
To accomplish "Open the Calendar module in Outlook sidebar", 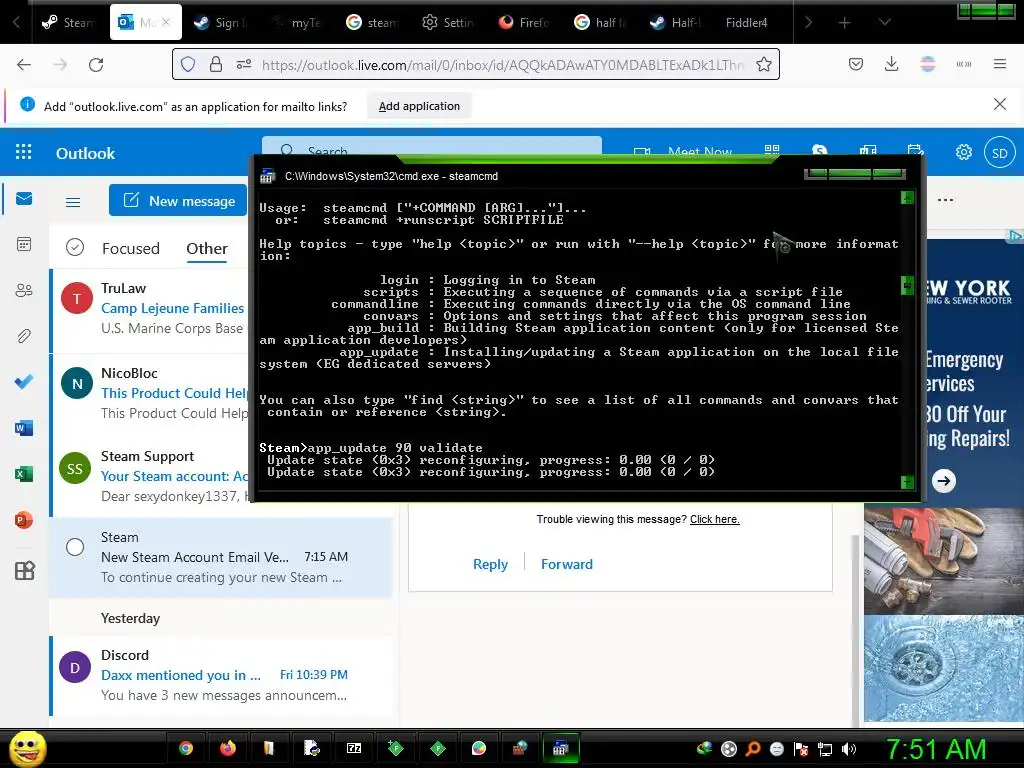I will click(24, 244).
